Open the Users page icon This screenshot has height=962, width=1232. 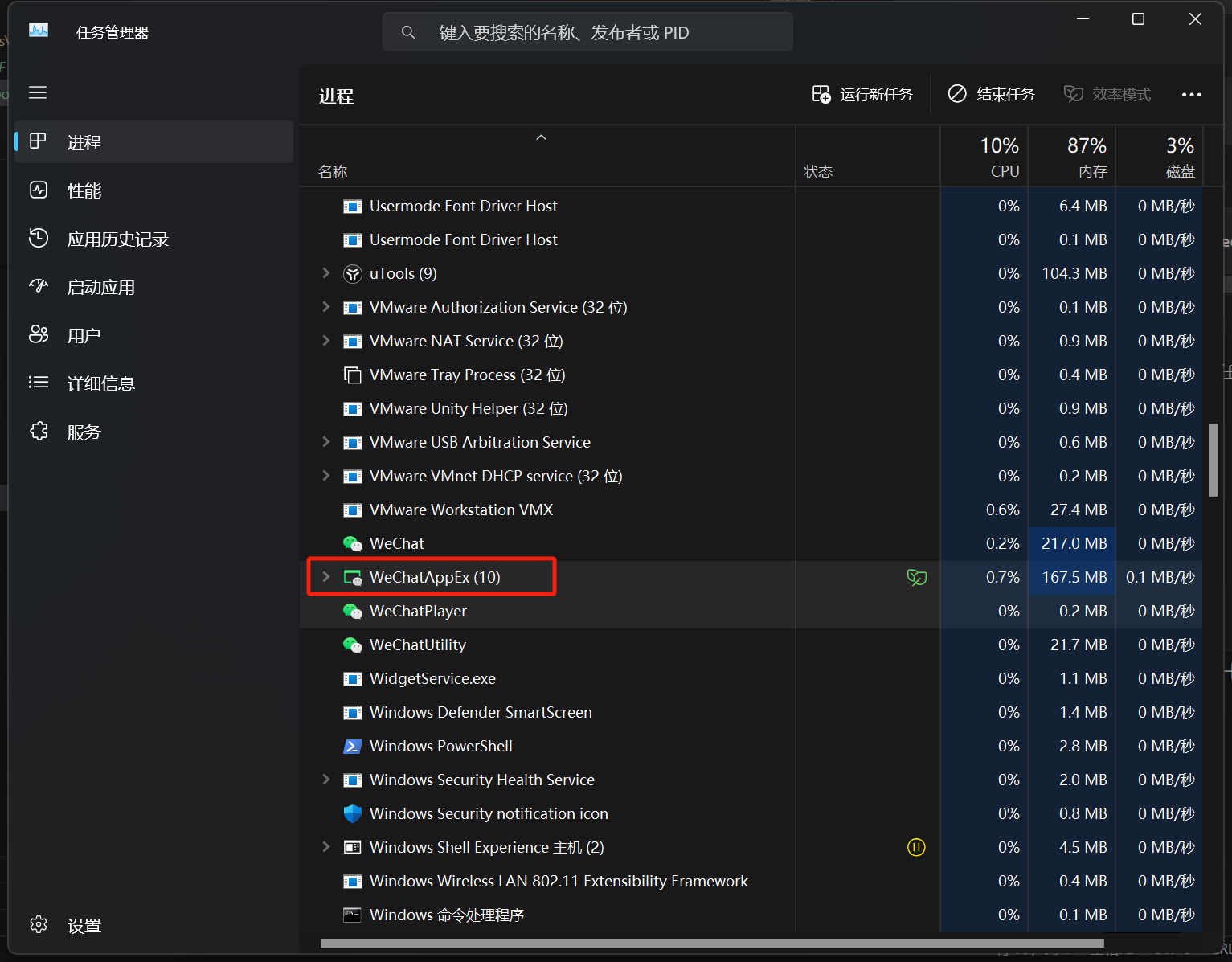pos(39,335)
